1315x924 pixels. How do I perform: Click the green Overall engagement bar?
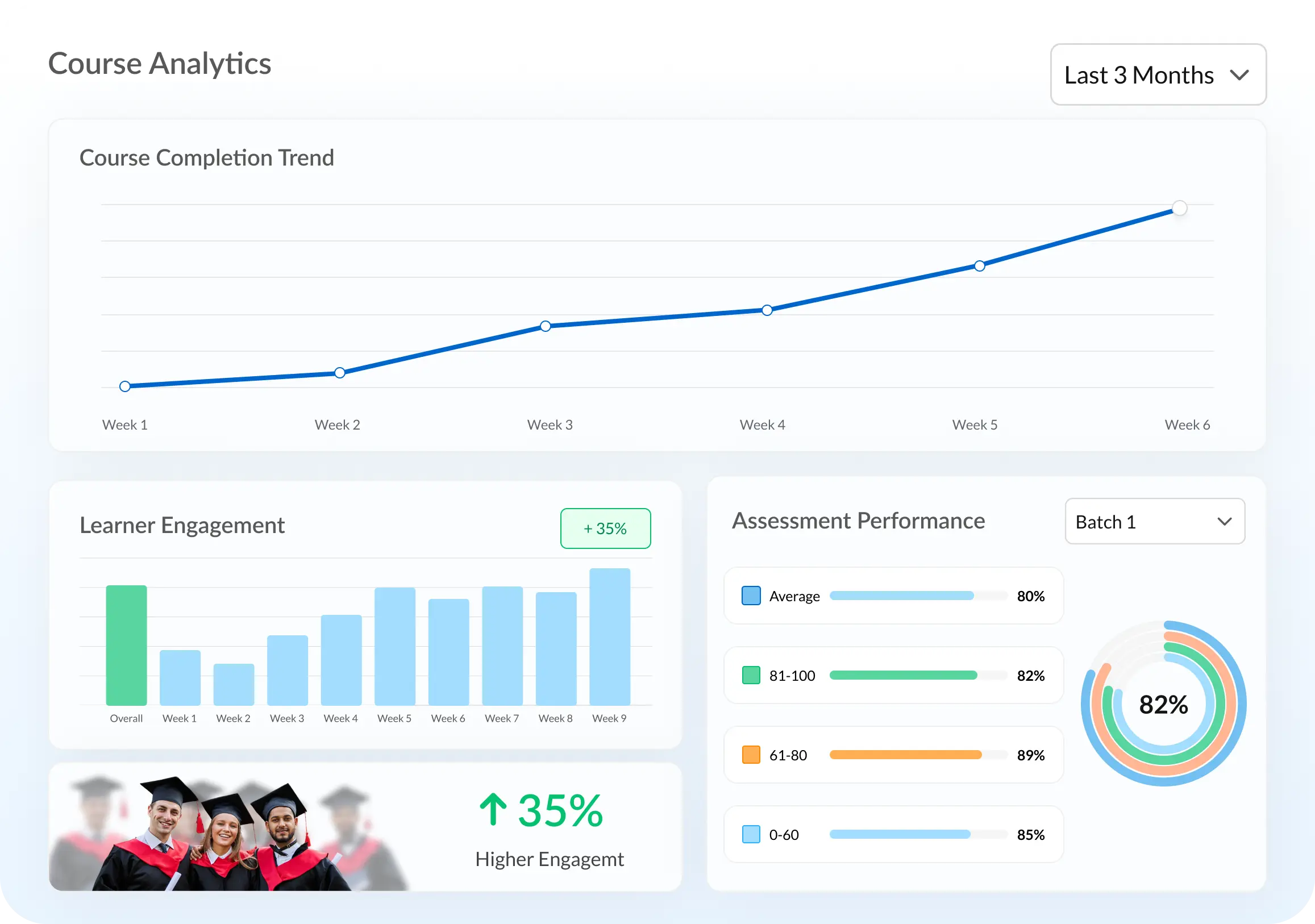(x=126, y=645)
